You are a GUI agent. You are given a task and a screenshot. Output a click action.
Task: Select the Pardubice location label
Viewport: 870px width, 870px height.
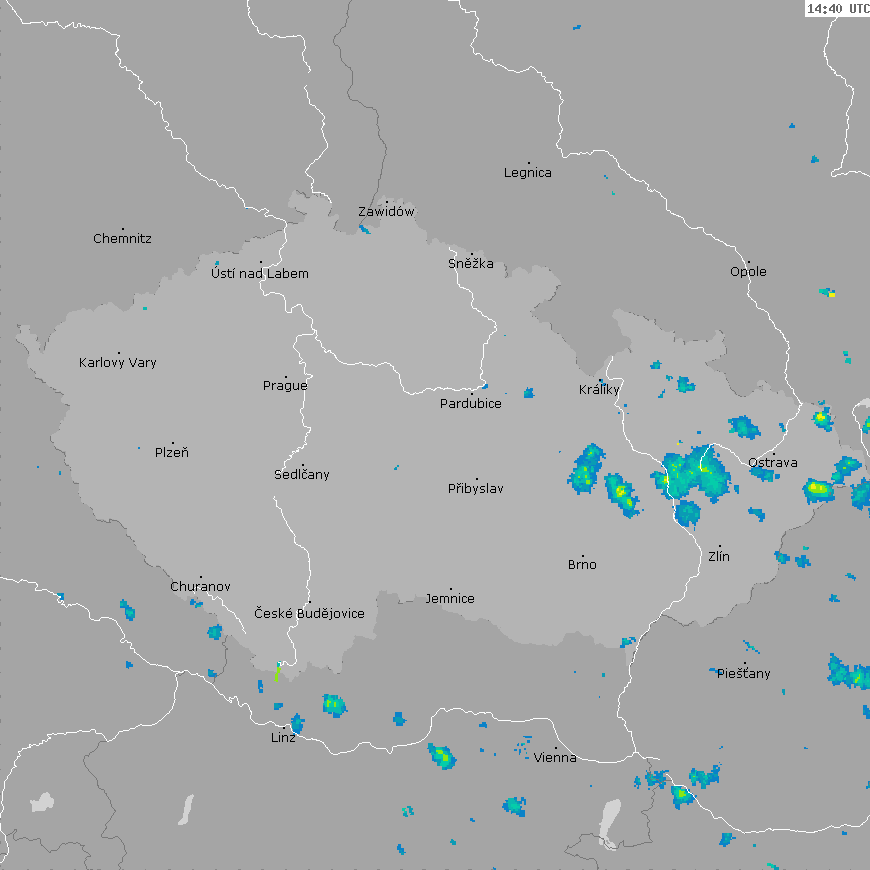point(471,404)
